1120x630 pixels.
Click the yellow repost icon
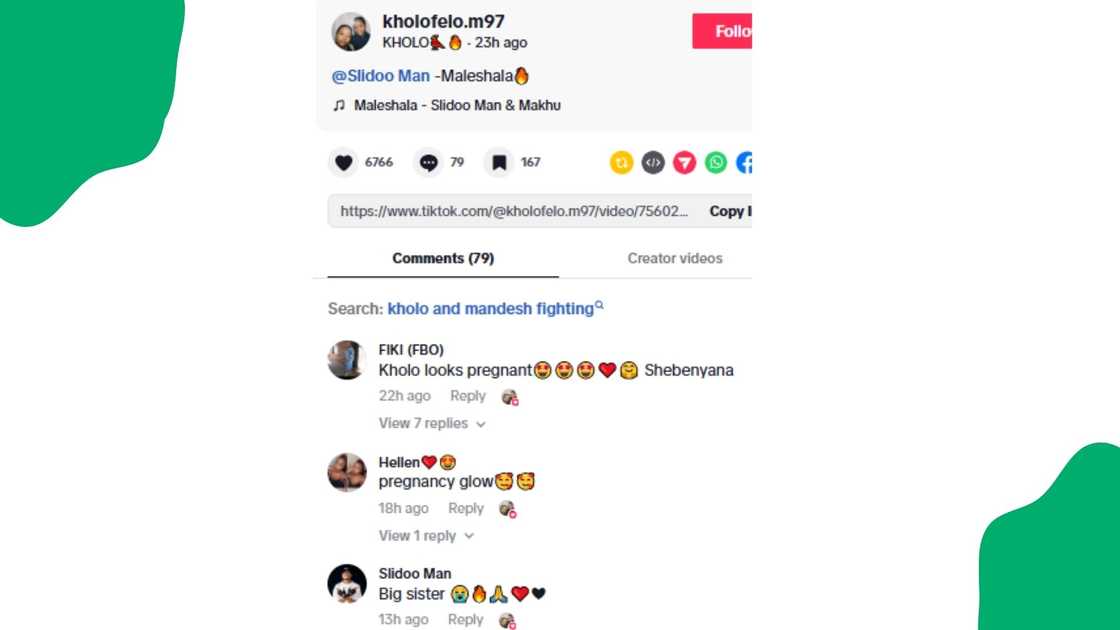621,163
